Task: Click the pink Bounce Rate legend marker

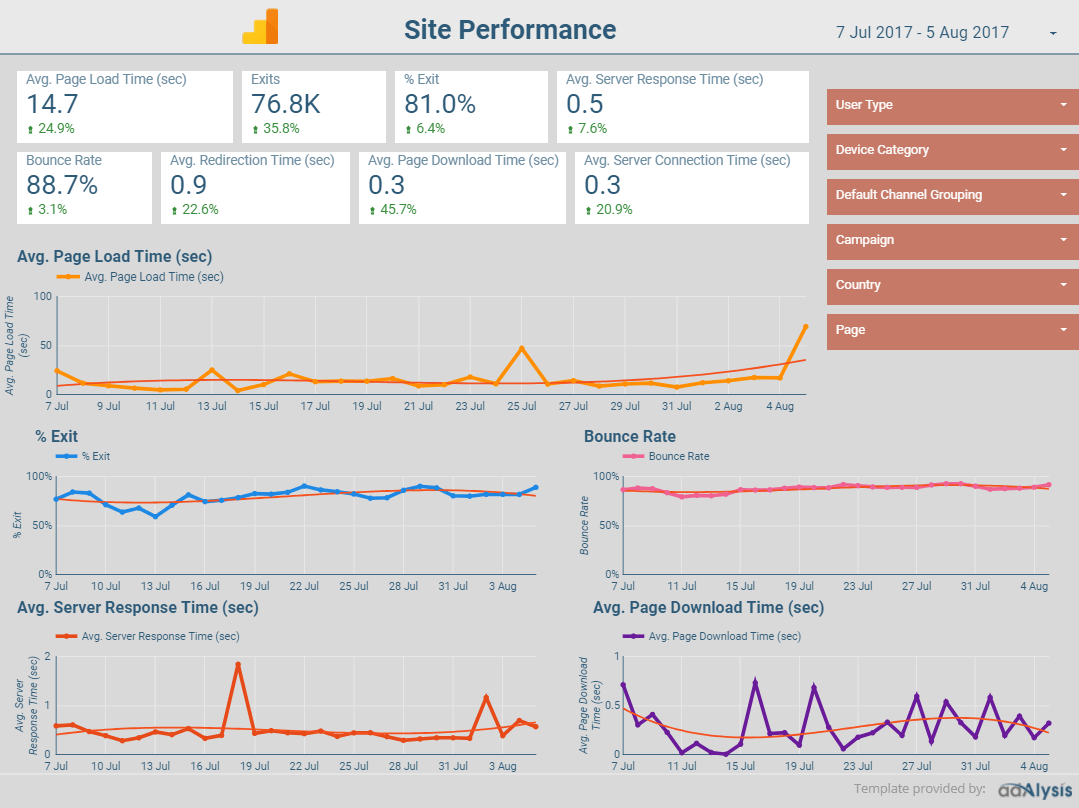Action: (x=633, y=456)
